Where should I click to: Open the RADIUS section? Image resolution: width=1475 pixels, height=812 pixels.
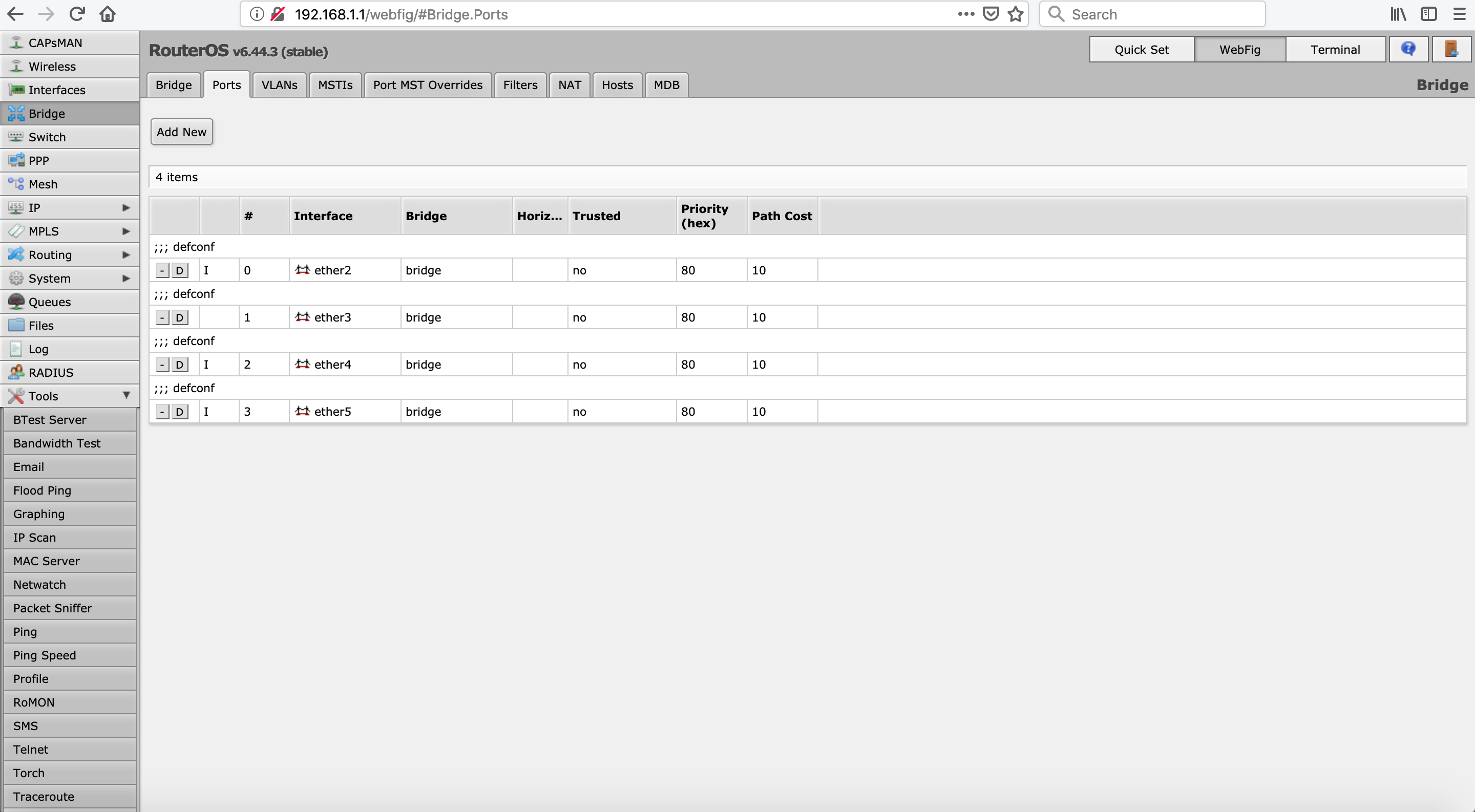(x=51, y=373)
